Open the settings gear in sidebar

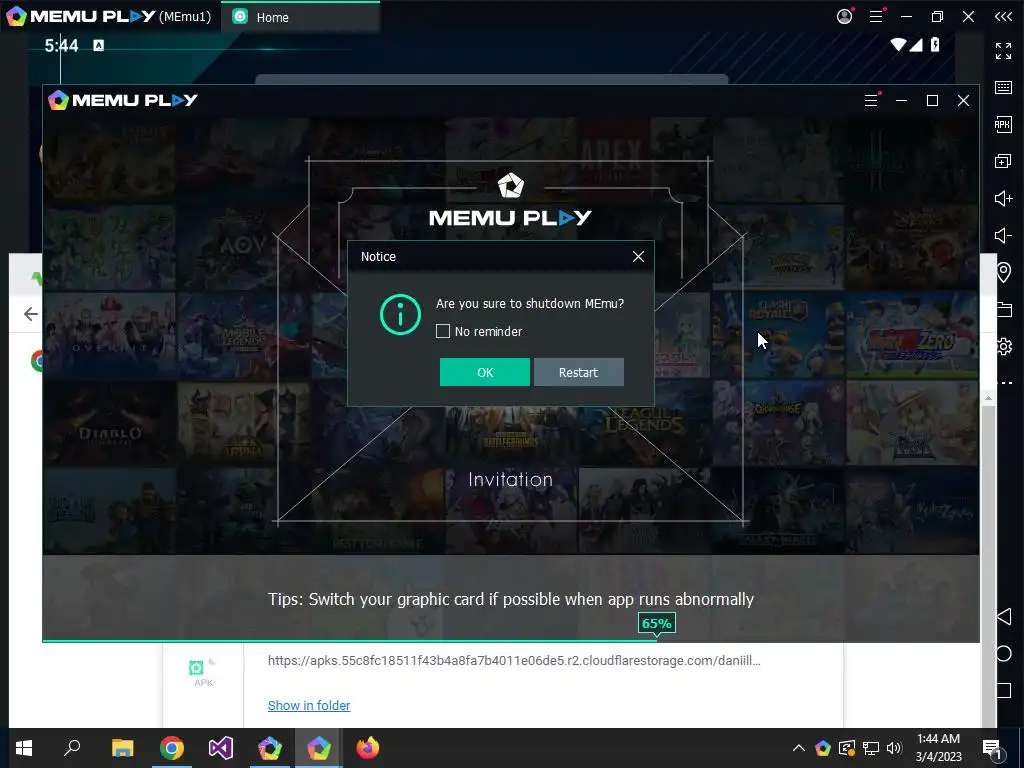tap(1004, 346)
